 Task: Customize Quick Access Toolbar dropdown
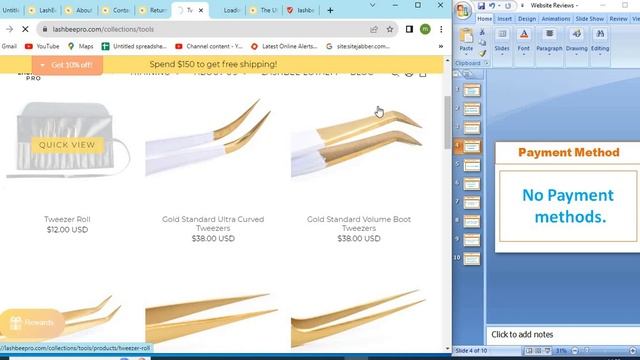tap(522, 6)
